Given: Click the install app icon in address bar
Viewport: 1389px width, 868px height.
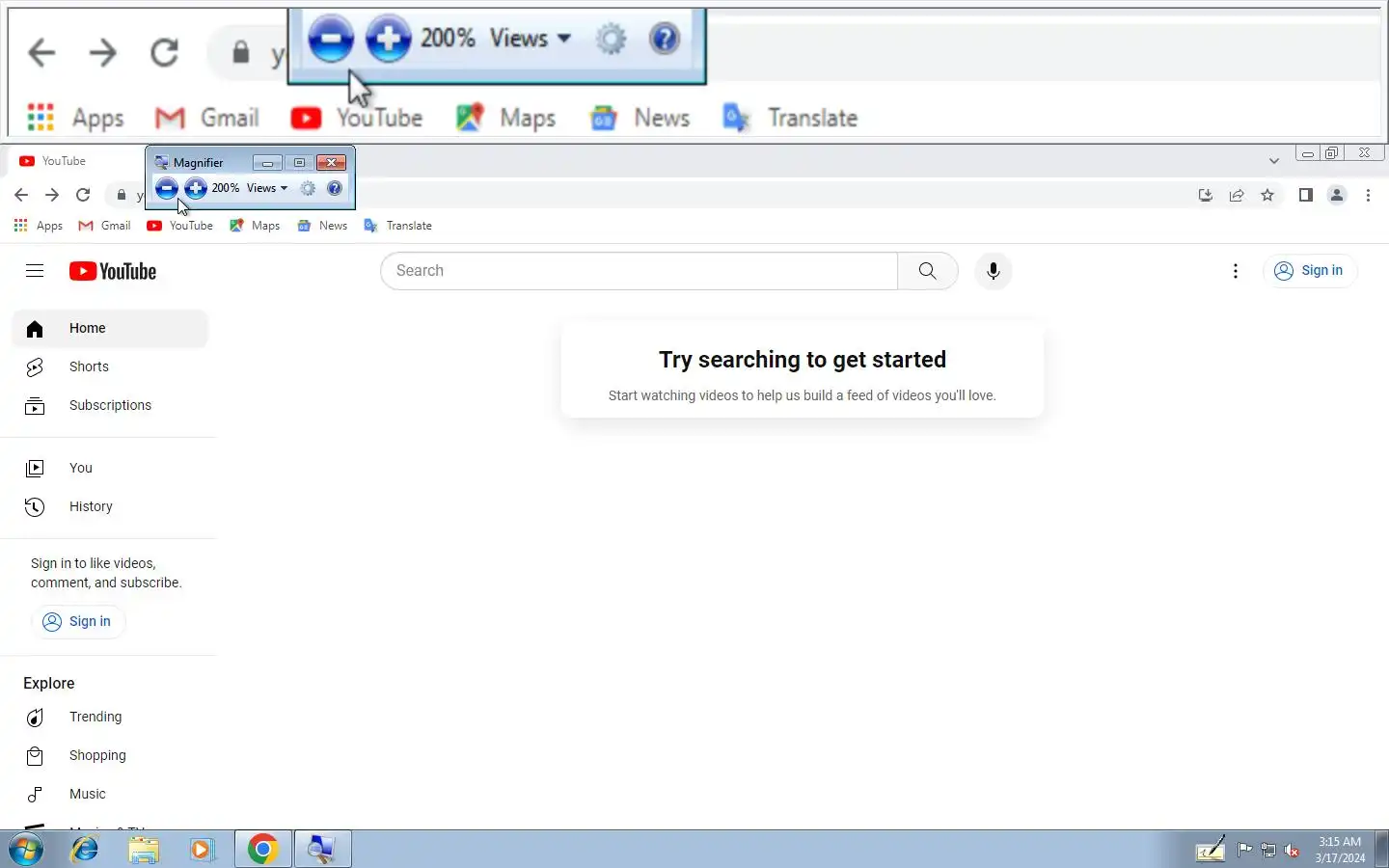Looking at the screenshot, I should [x=1206, y=195].
